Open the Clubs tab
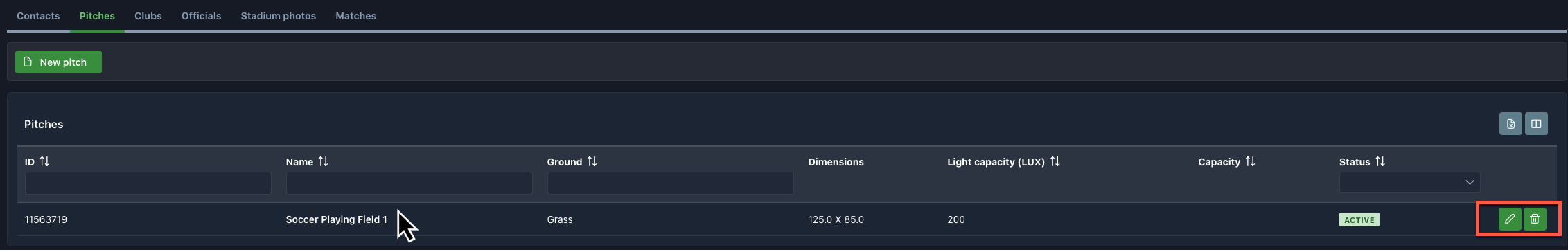This screenshot has height=252, width=1568. point(148,16)
